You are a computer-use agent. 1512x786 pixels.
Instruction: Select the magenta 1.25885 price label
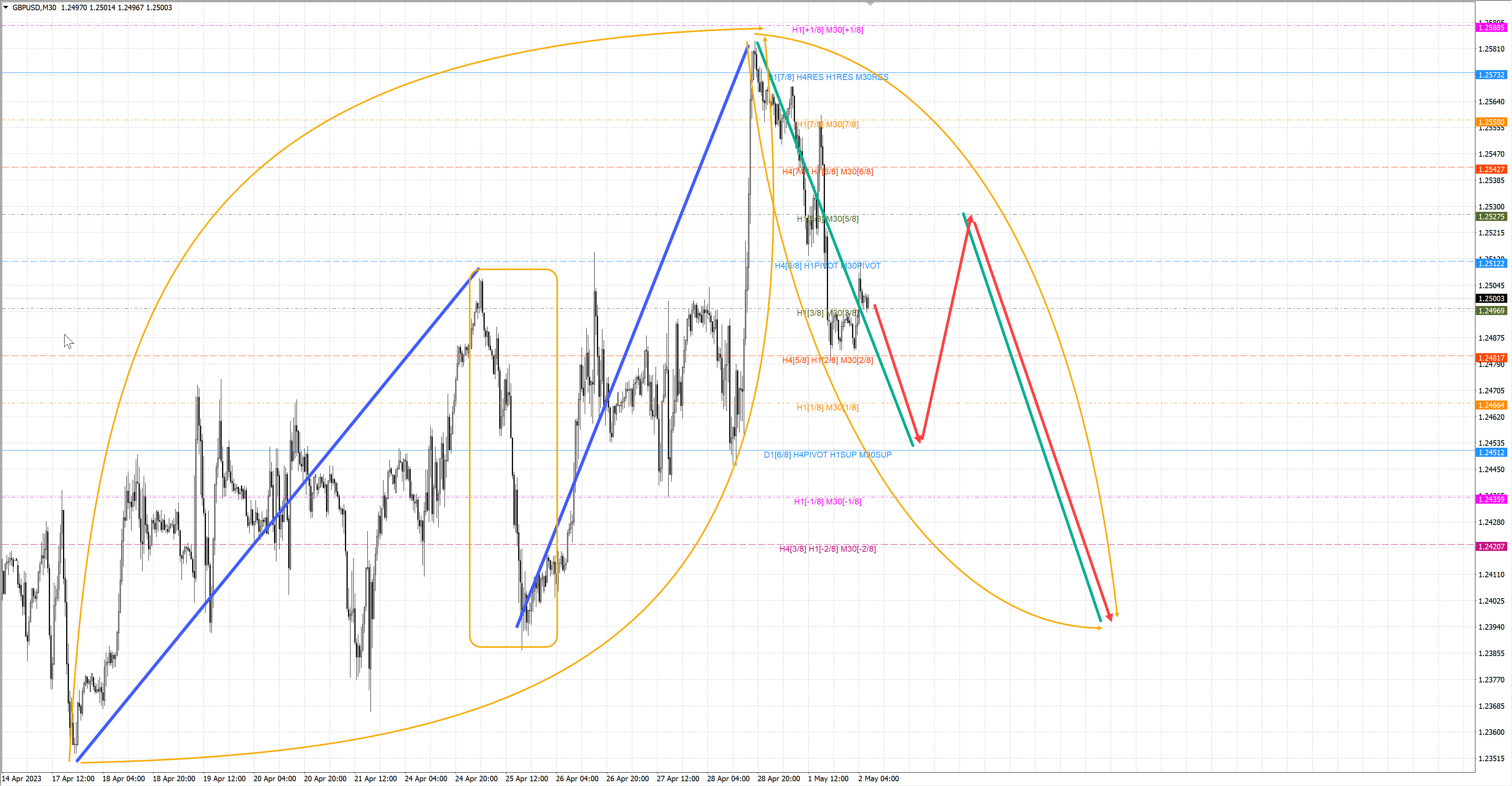(1491, 28)
